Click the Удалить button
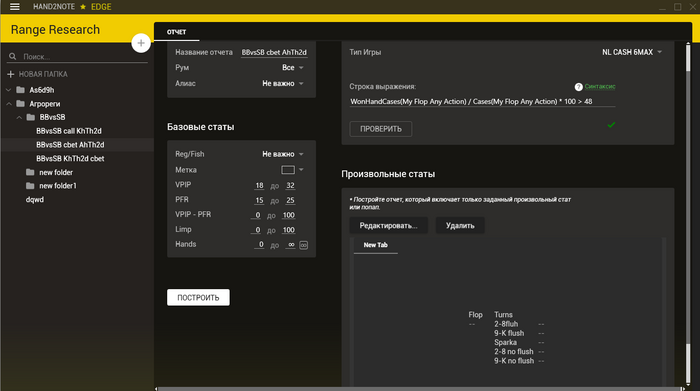Viewport: 700px width, 391px height. point(460,225)
